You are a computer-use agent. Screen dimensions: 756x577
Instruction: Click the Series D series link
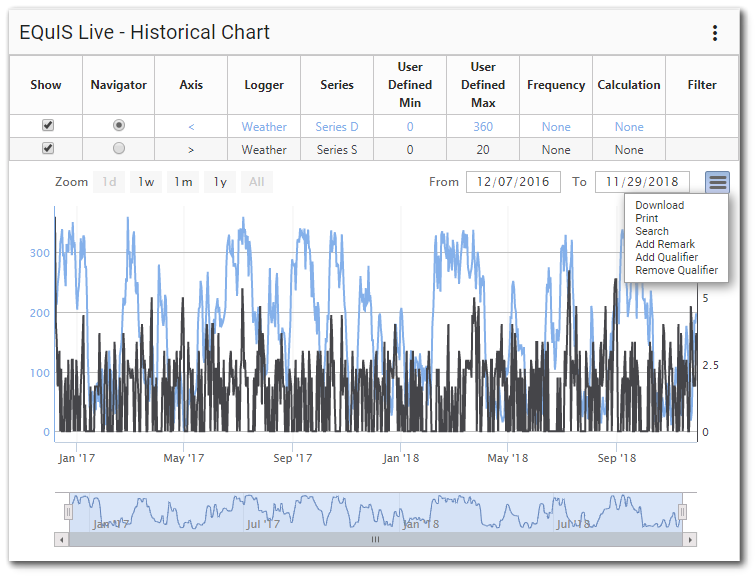pos(337,127)
